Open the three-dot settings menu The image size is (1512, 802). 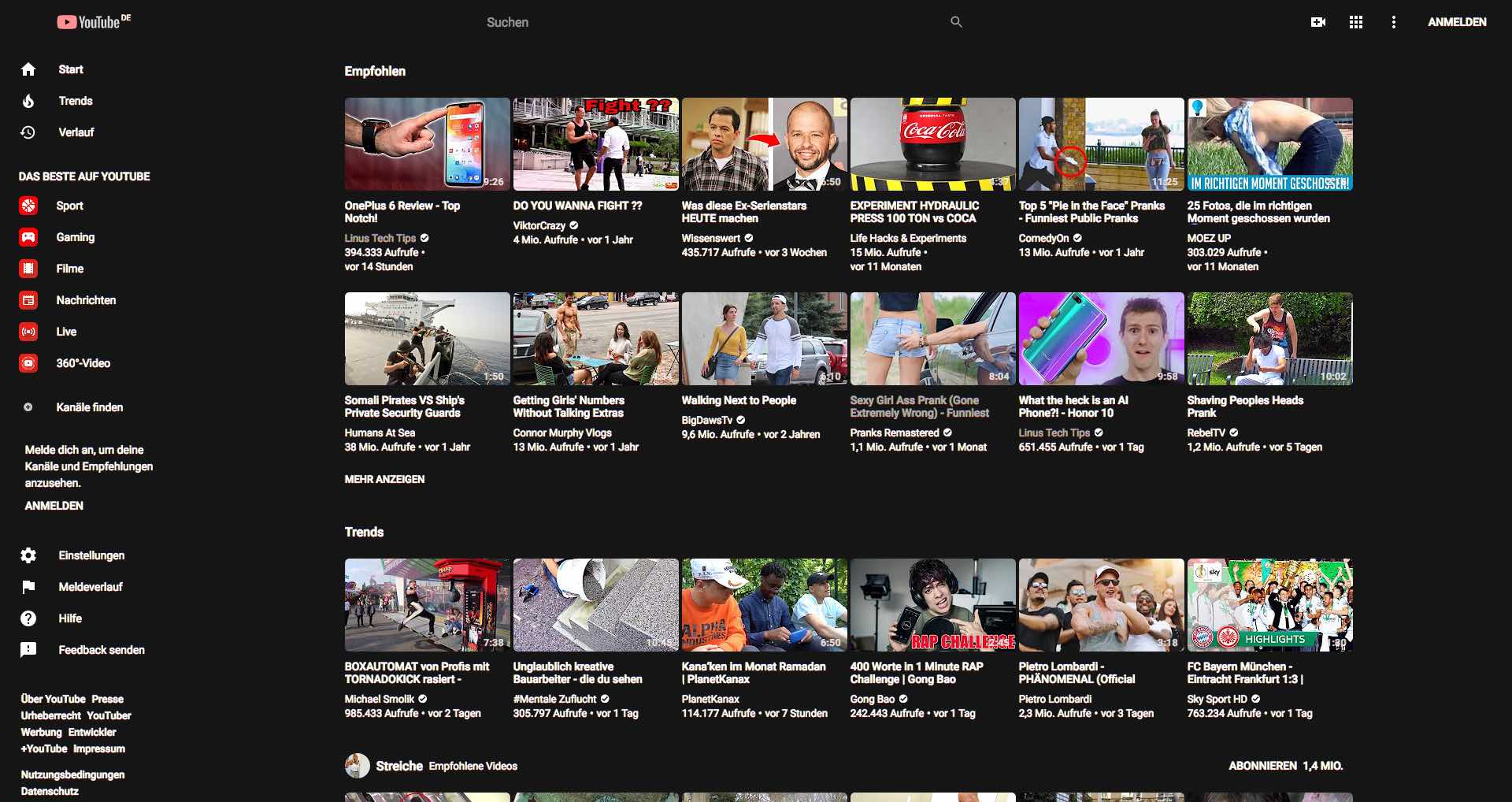[1394, 22]
